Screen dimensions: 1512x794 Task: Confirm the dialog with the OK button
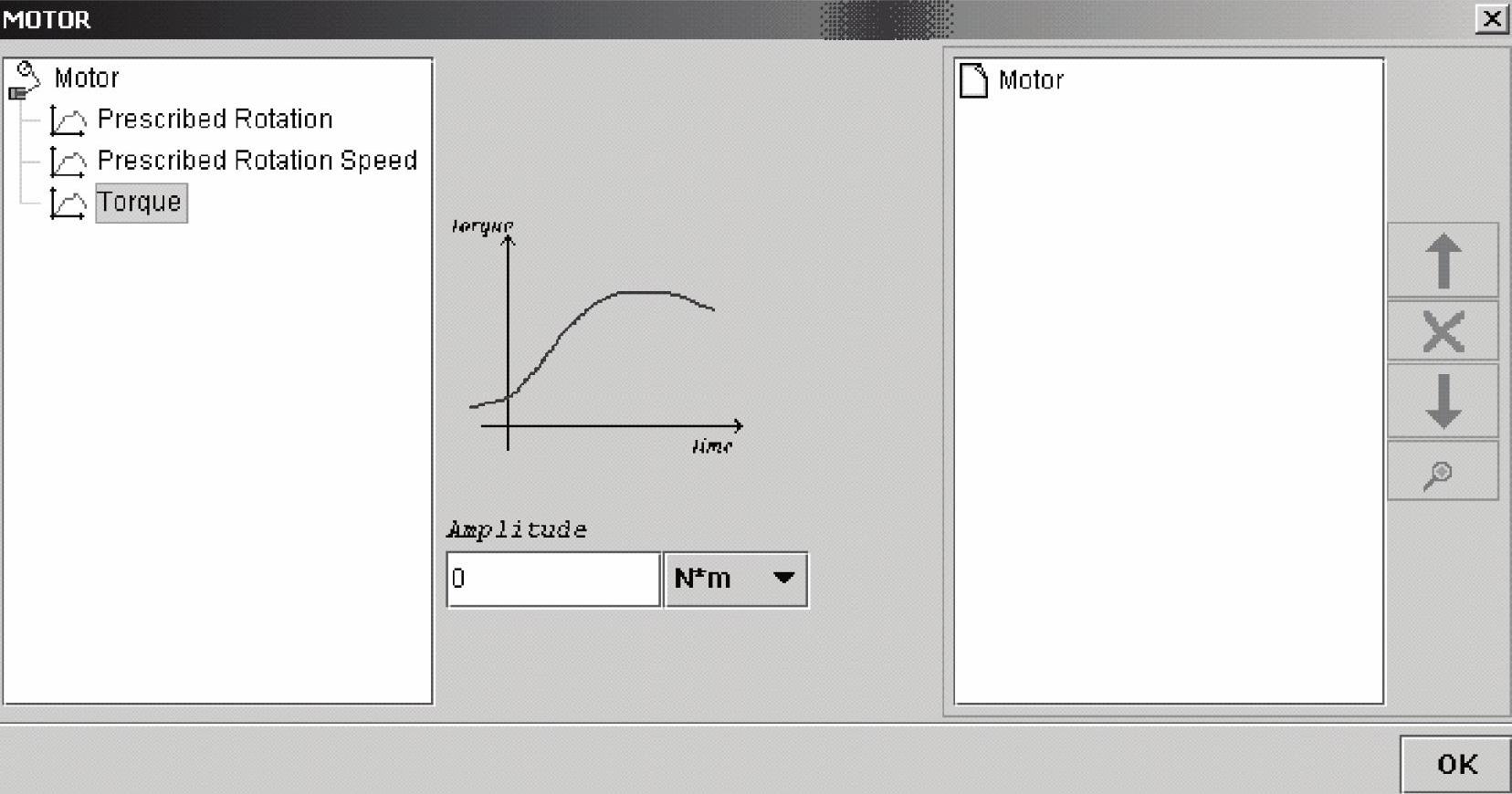click(x=1455, y=764)
